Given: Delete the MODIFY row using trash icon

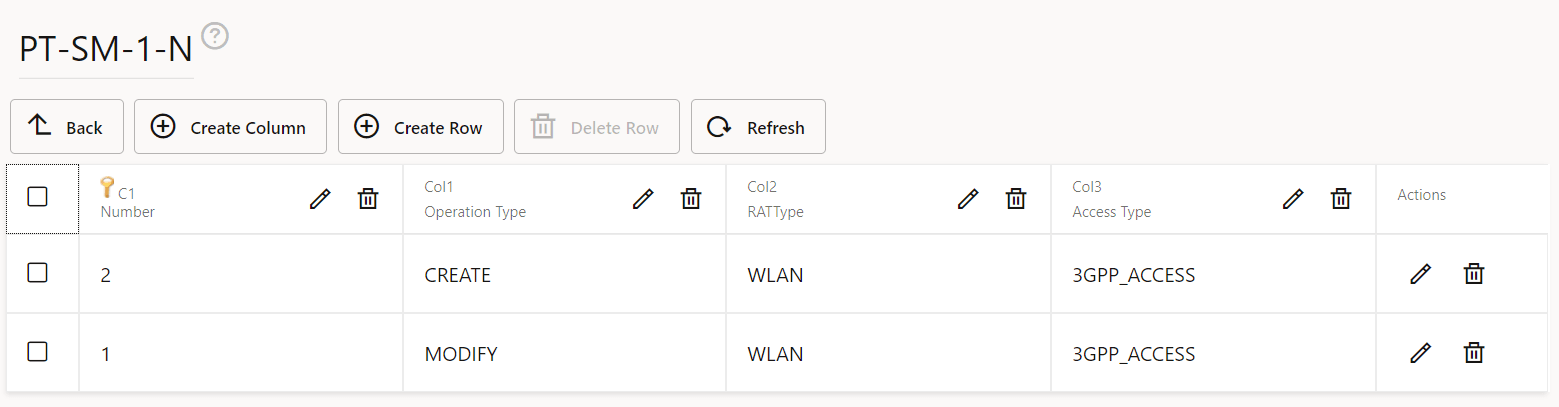Looking at the screenshot, I should tap(1474, 353).
